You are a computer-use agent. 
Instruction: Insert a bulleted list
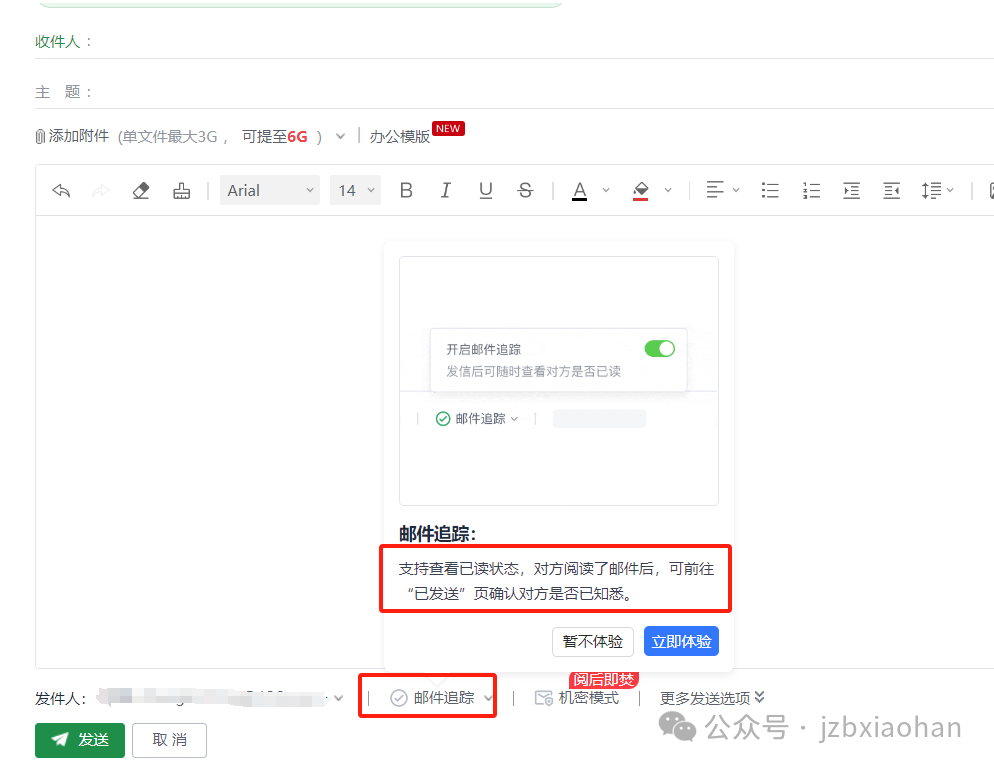tap(770, 190)
